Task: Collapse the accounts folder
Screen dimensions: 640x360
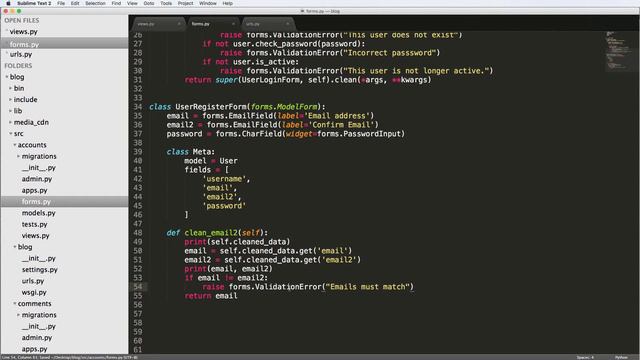Action: coord(15,145)
